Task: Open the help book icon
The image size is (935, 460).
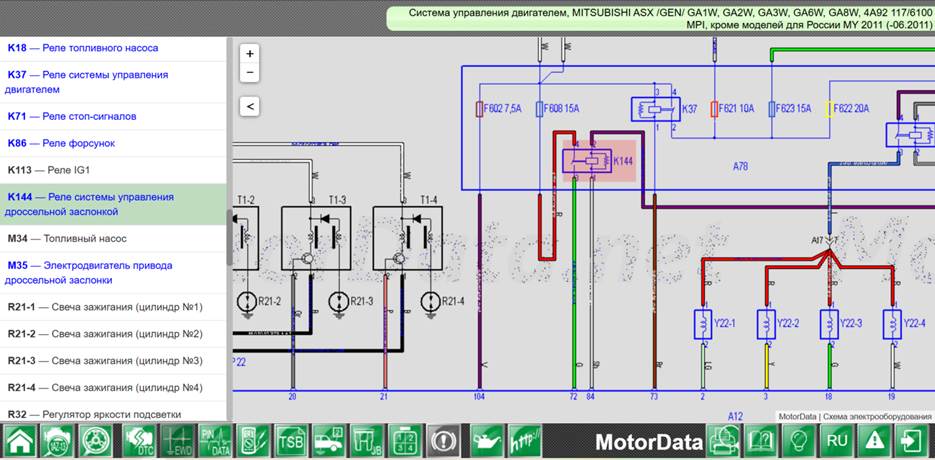Action: [761, 442]
